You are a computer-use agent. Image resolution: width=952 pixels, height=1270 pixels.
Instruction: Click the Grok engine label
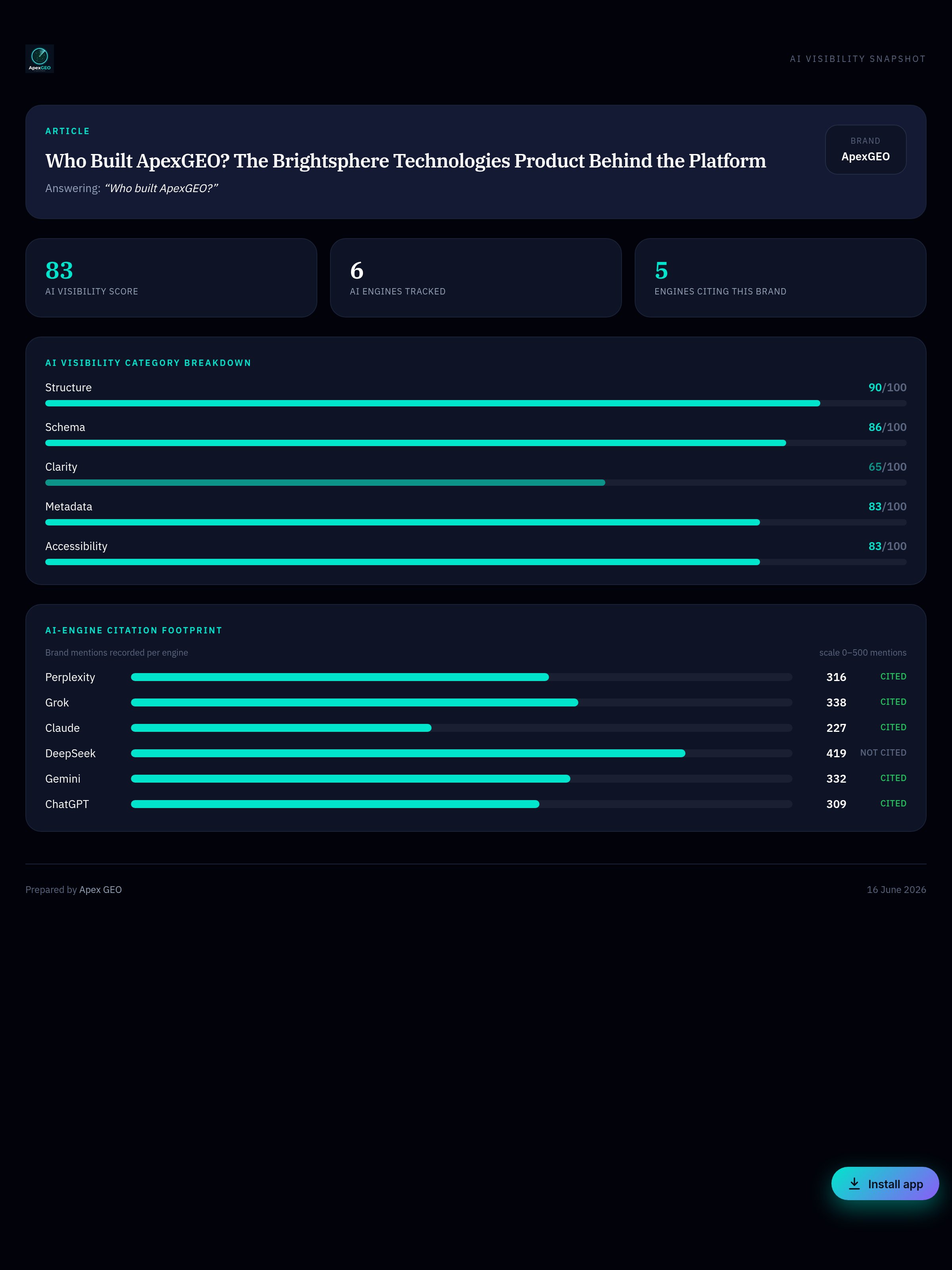pos(57,702)
